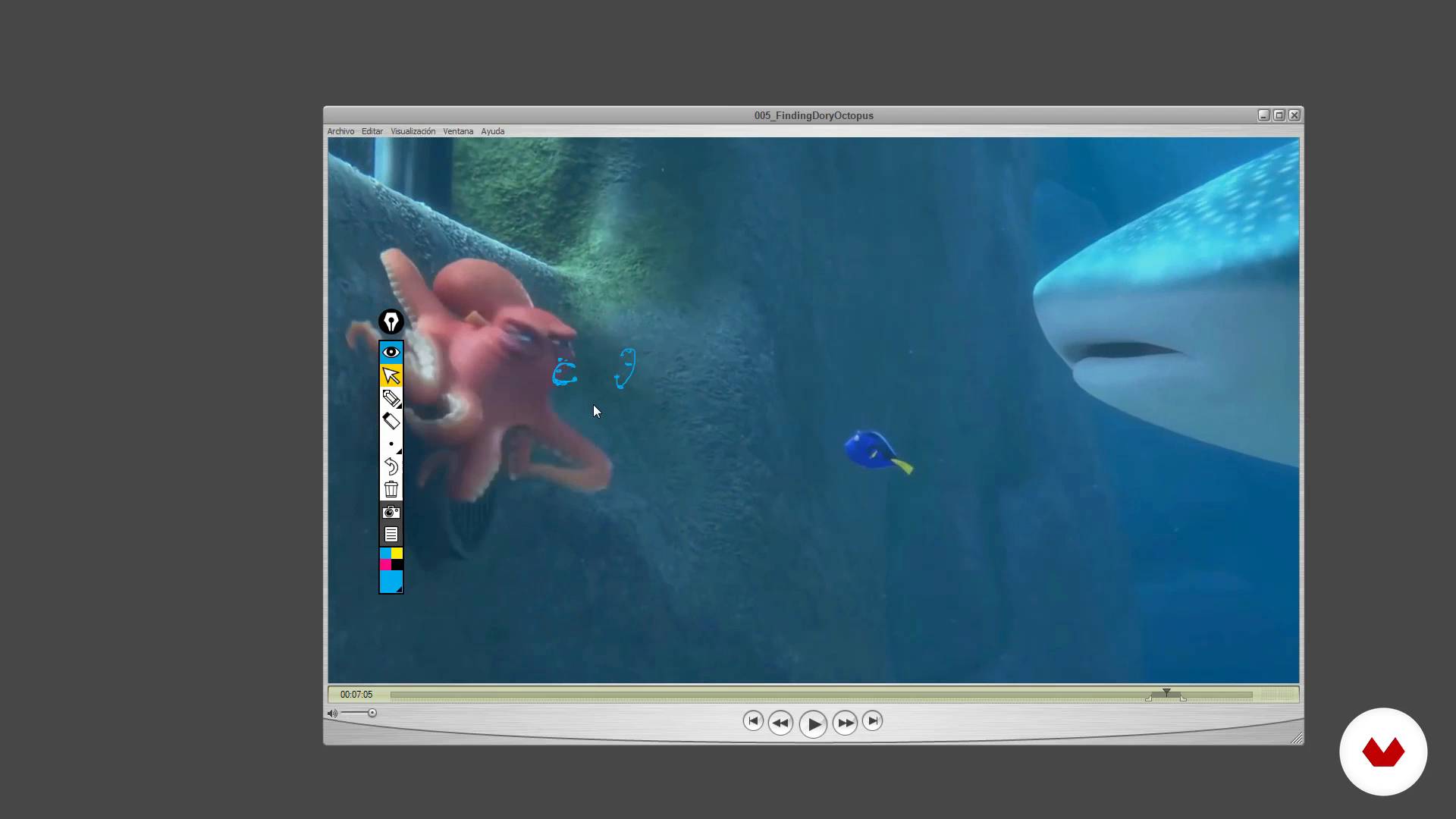The height and width of the screenshot is (819, 1456).
Task: Pick the magenta color swatch
Action: pyautogui.click(x=385, y=565)
